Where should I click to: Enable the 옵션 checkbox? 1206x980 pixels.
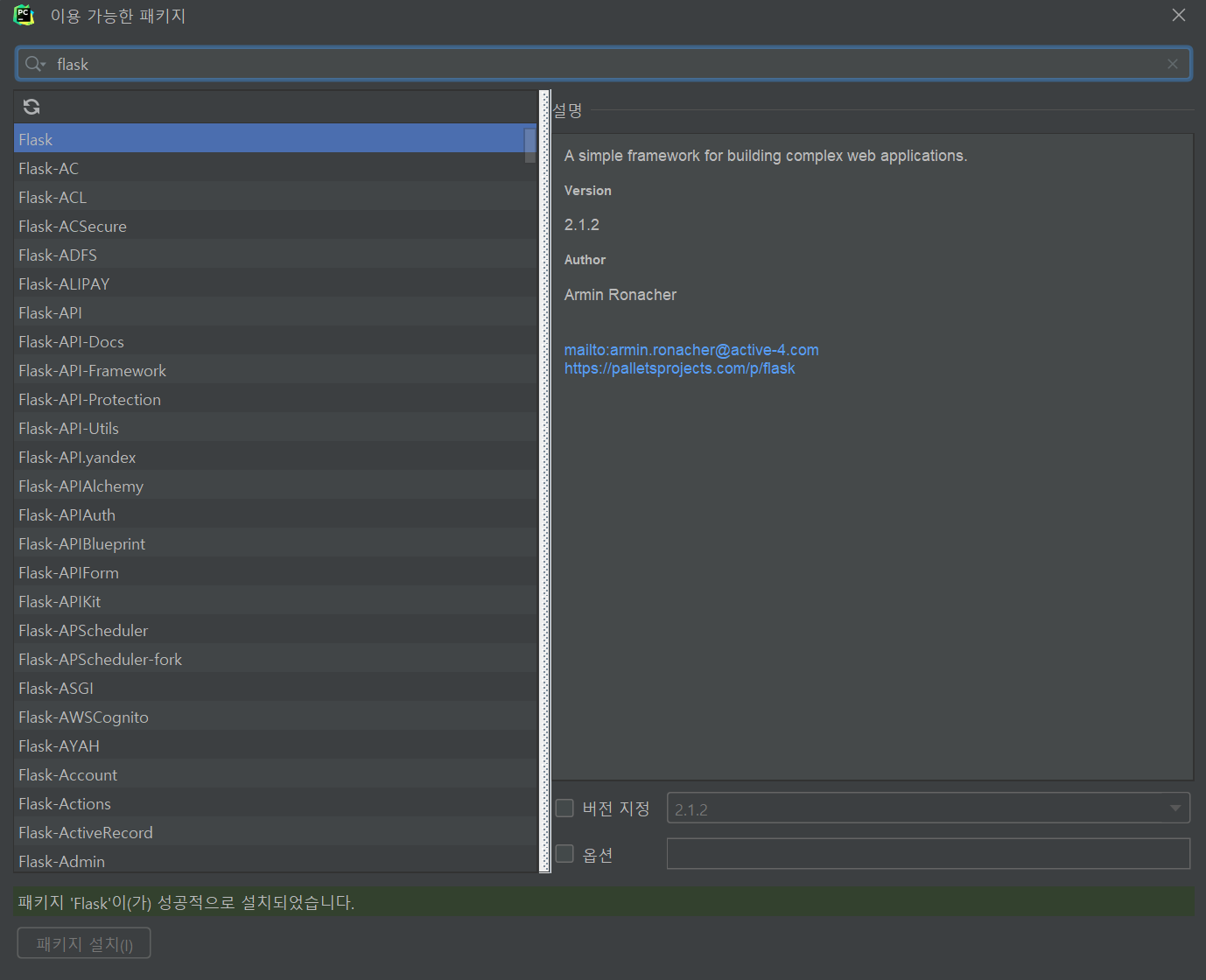[x=564, y=853]
